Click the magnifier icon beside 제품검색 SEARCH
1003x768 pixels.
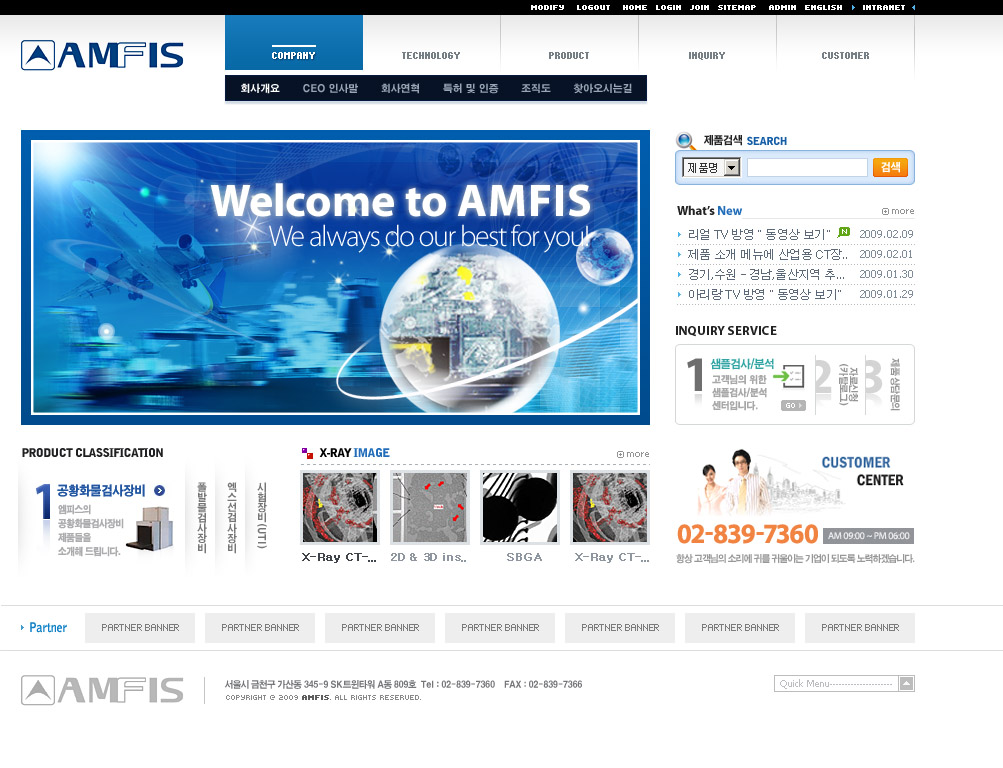pos(685,141)
